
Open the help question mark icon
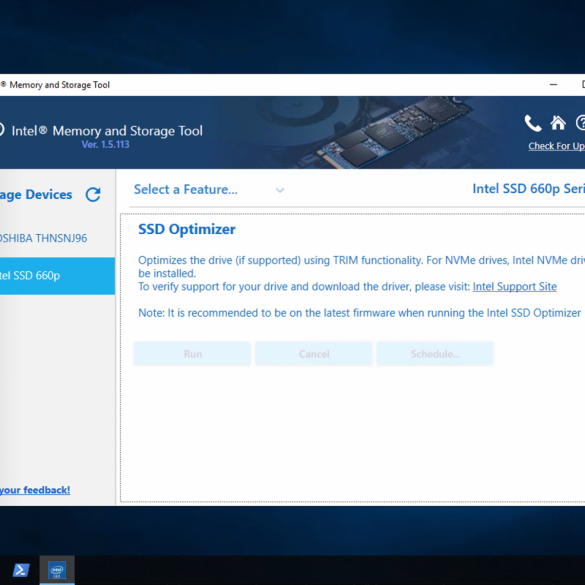[x=581, y=123]
